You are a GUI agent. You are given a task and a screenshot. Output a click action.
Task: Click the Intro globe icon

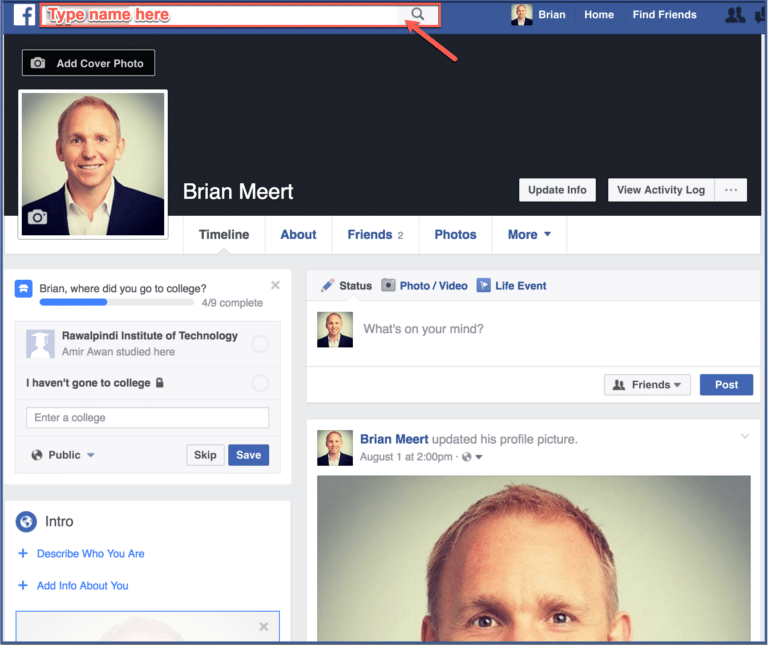(x=26, y=521)
